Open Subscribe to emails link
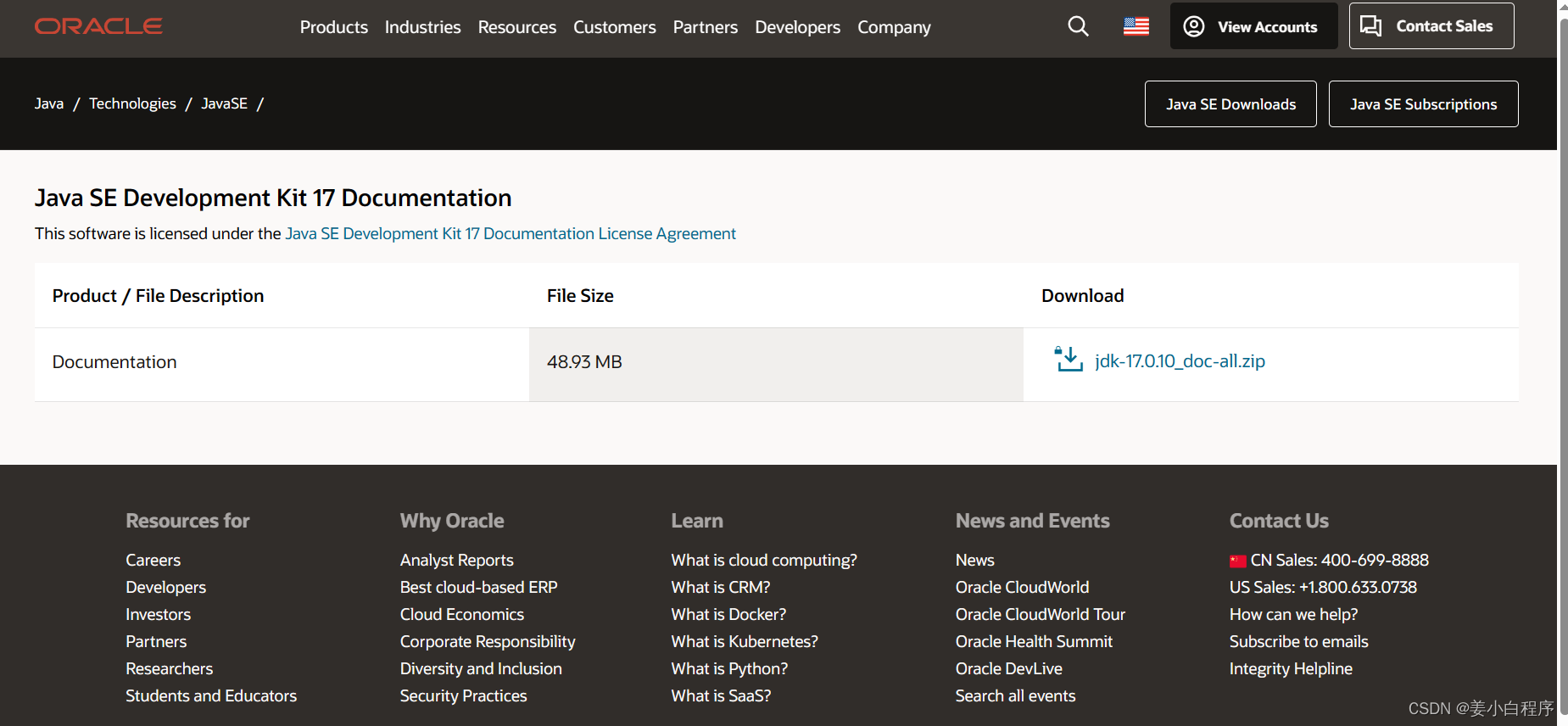The width and height of the screenshot is (1568, 726). coord(1299,641)
